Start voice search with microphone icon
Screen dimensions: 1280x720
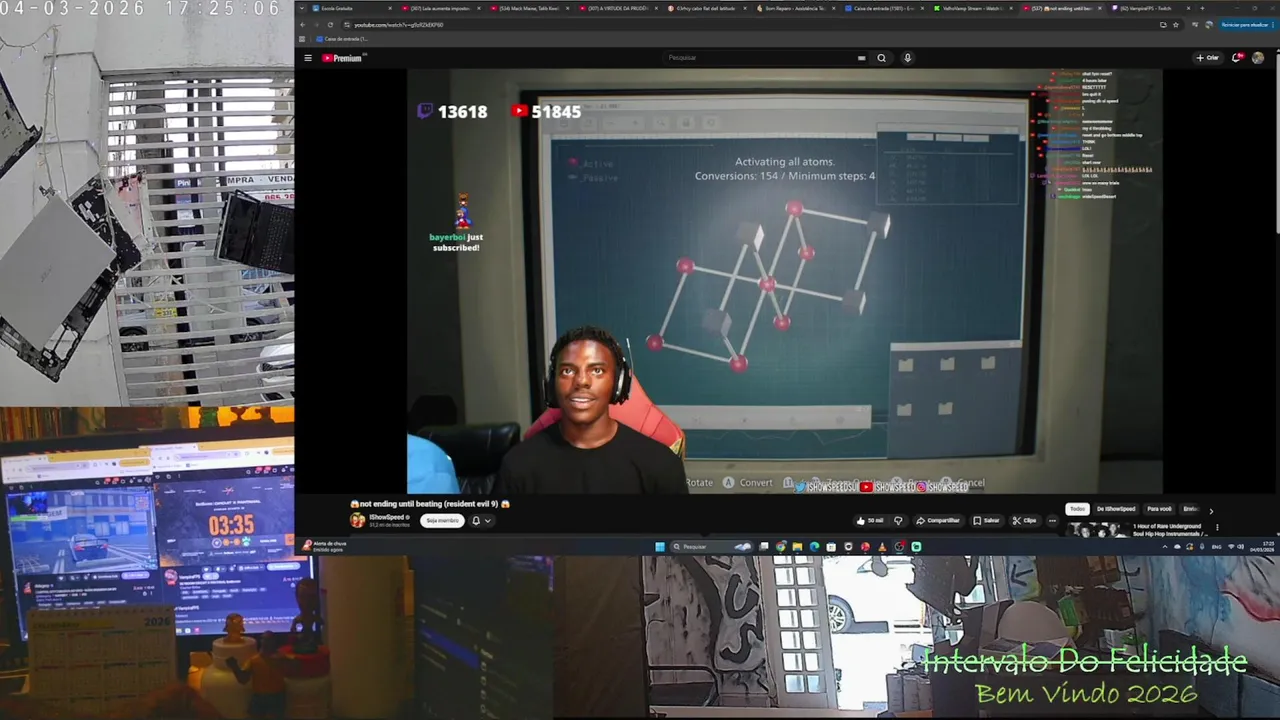click(x=907, y=58)
